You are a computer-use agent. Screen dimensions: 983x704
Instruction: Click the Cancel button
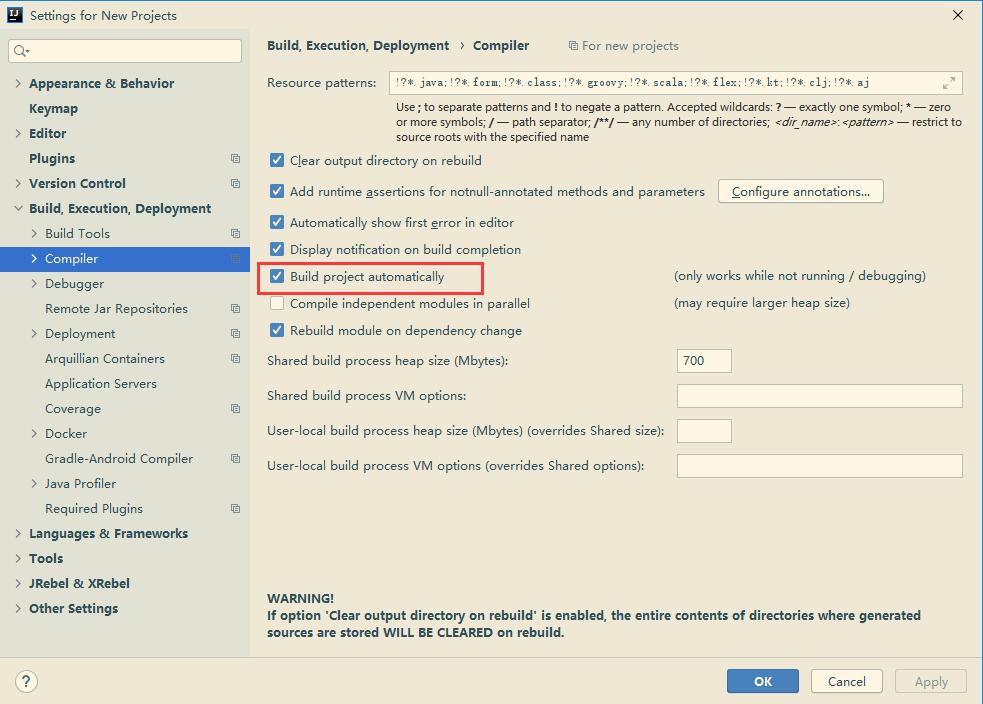point(846,681)
